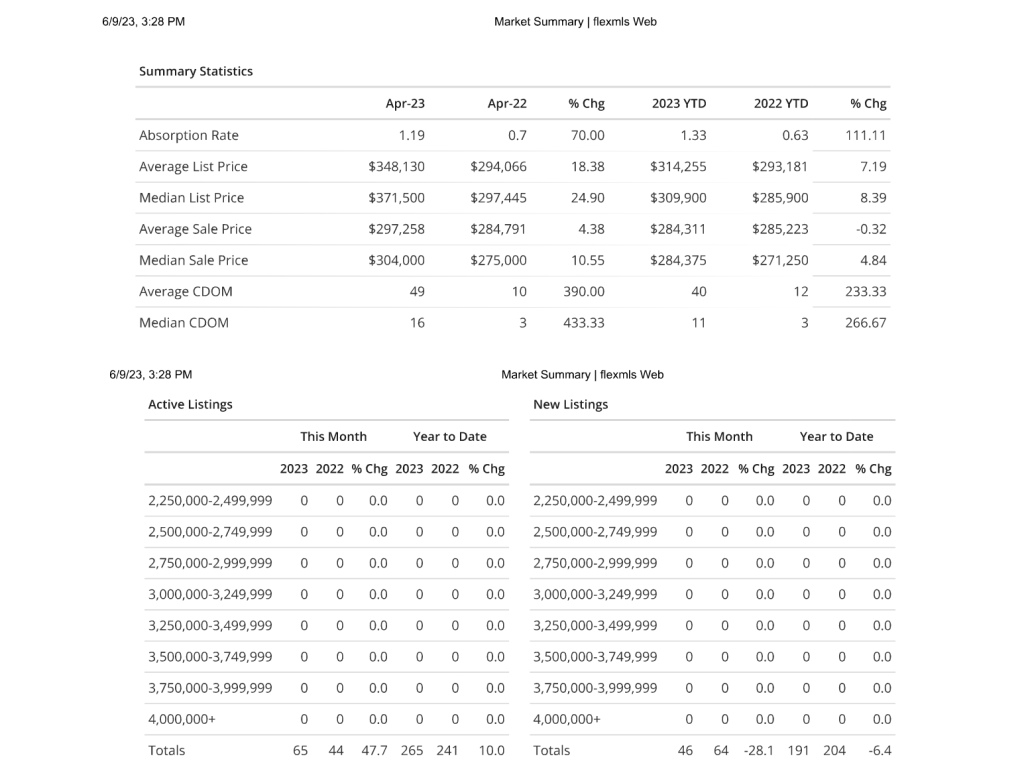This screenshot has height=781, width=1024.
Task: Click the Average CDOM row label
Action: (x=185, y=292)
